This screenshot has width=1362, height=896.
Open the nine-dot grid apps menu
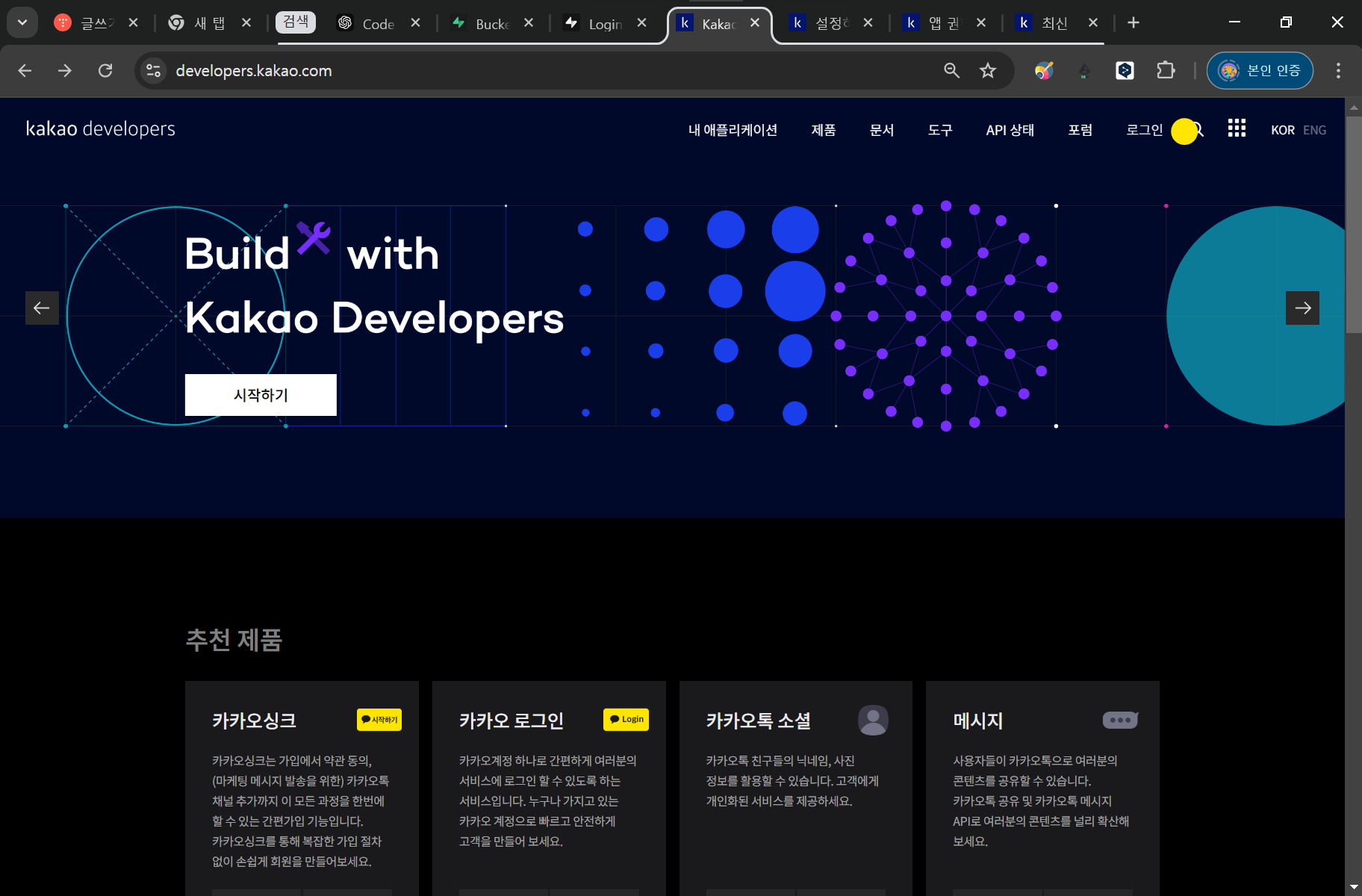(x=1237, y=128)
